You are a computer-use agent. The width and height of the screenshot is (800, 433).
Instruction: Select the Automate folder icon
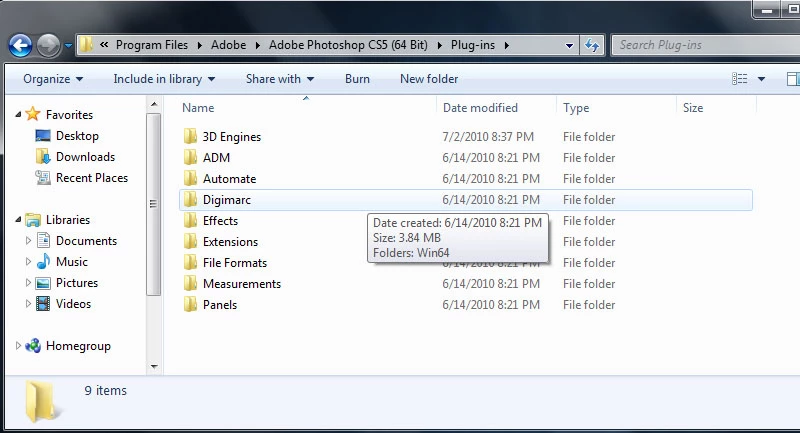[190, 178]
